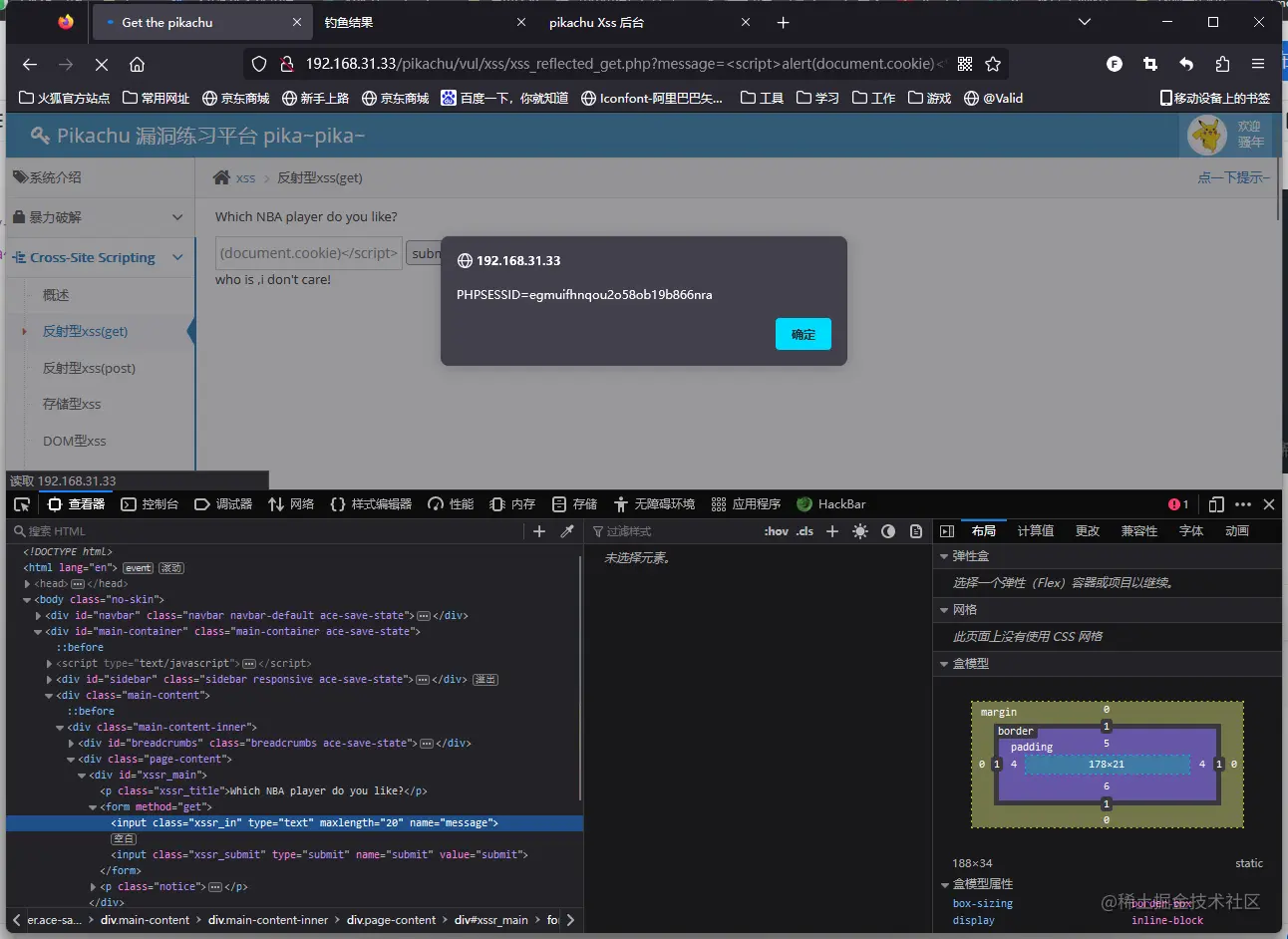1288x939 pixels.
Task: Open the extensions puzzle icon
Action: [x=1222, y=64]
